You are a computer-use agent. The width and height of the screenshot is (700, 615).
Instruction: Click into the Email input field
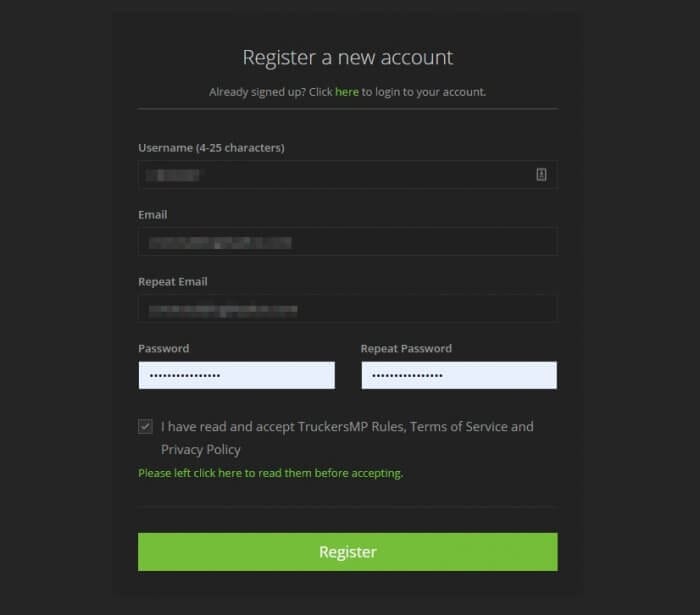click(347, 242)
